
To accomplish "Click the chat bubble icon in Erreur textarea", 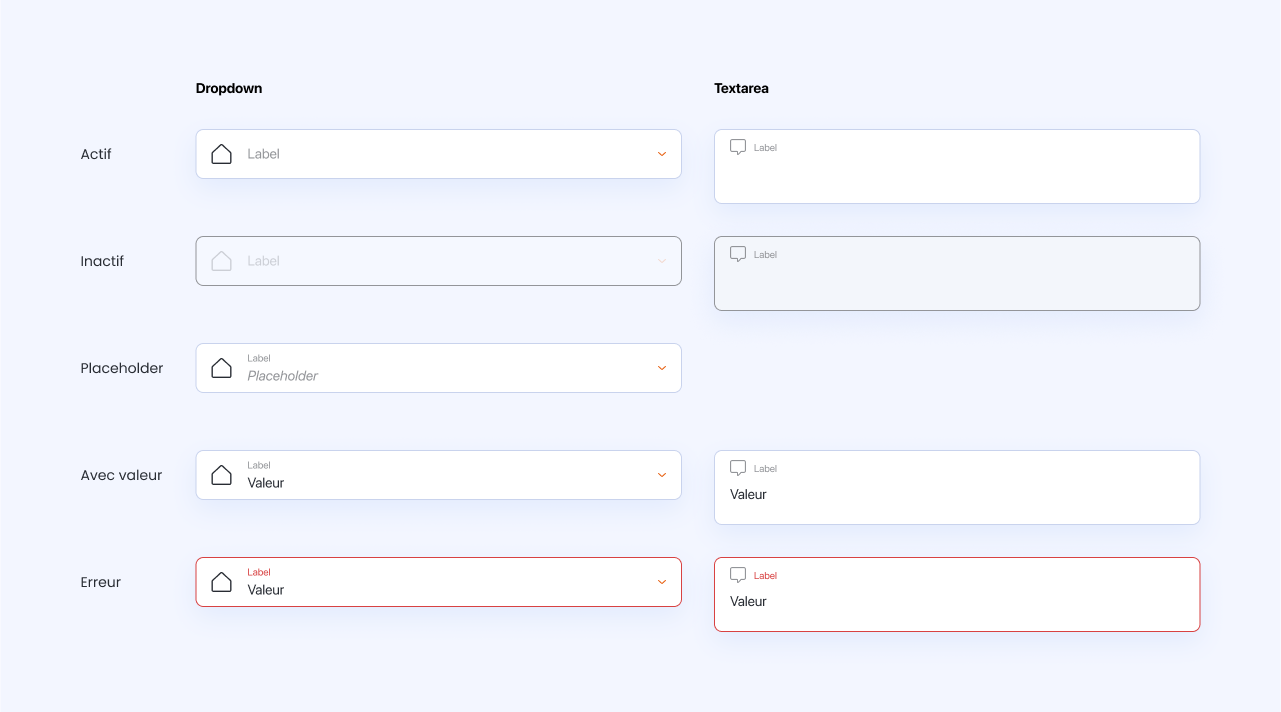I will [738, 575].
